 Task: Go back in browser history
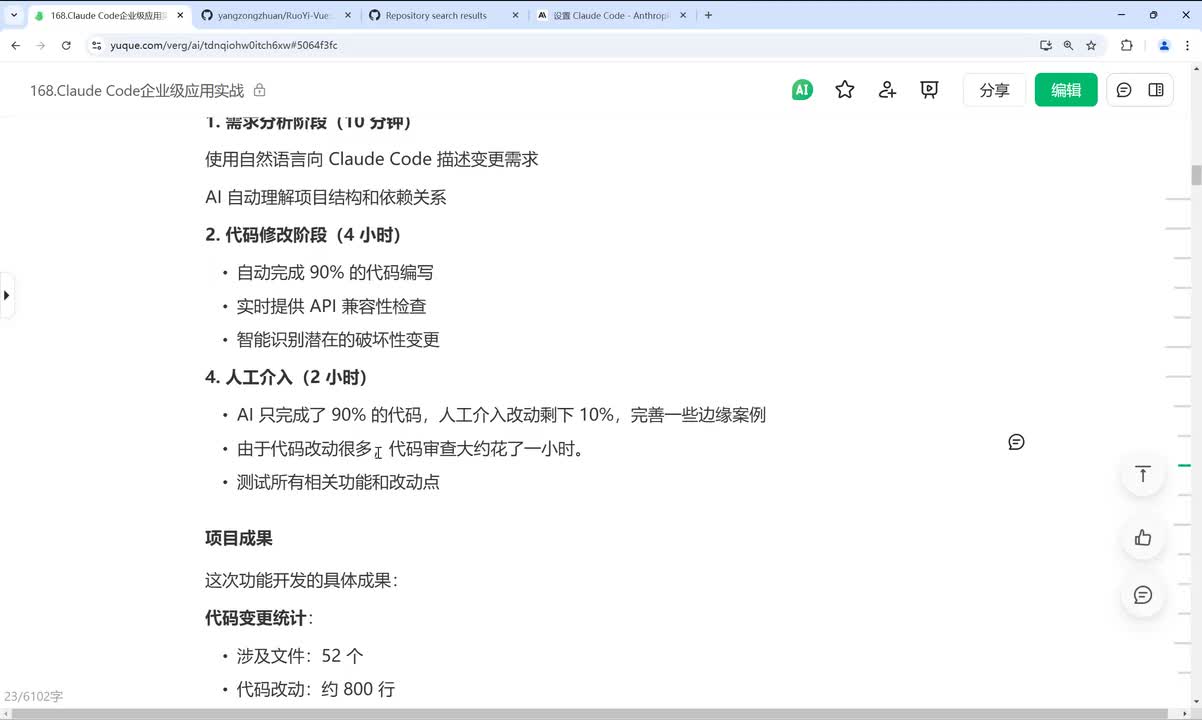[15, 45]
